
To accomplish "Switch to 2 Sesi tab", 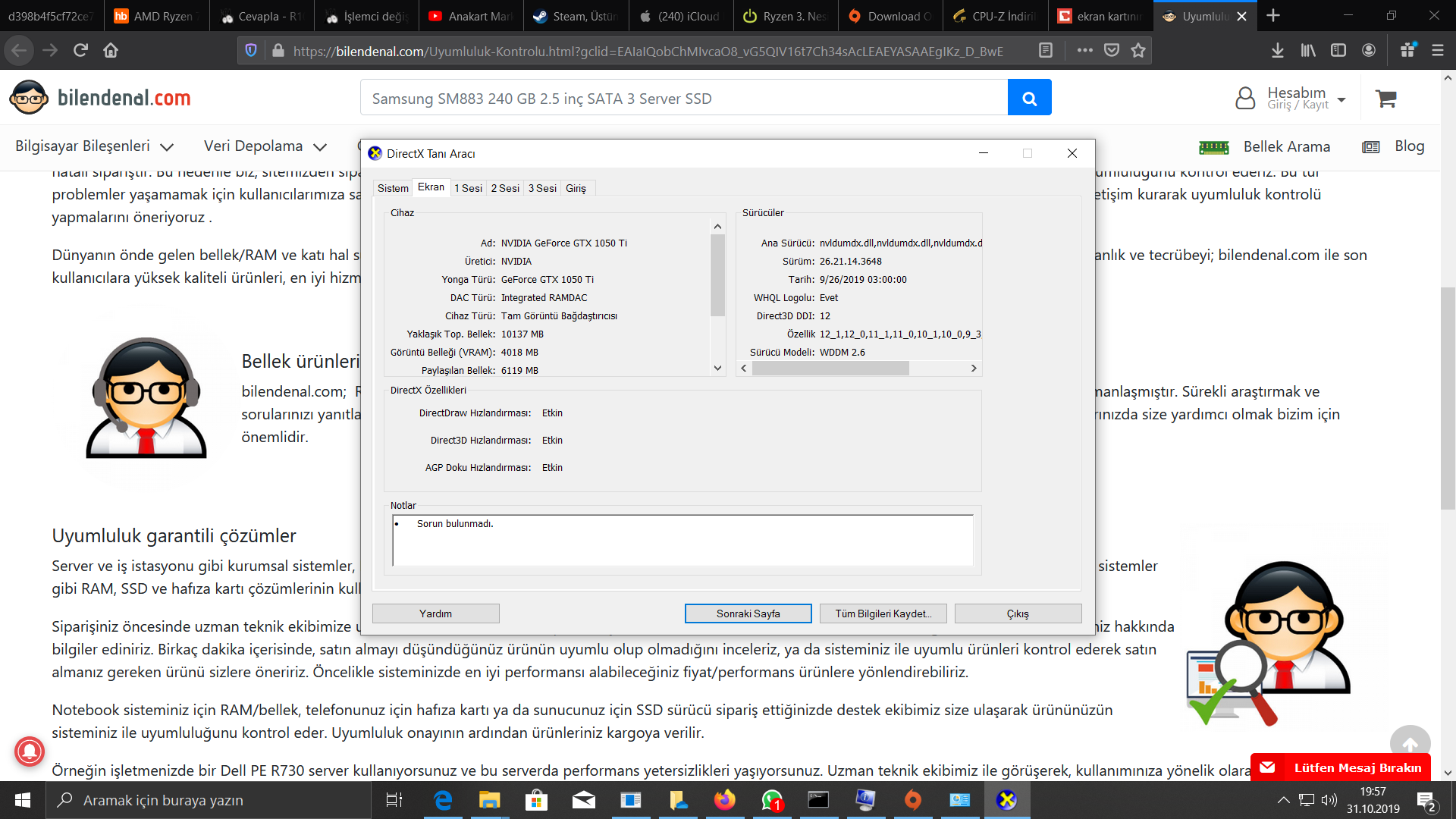I will (505, 188).
